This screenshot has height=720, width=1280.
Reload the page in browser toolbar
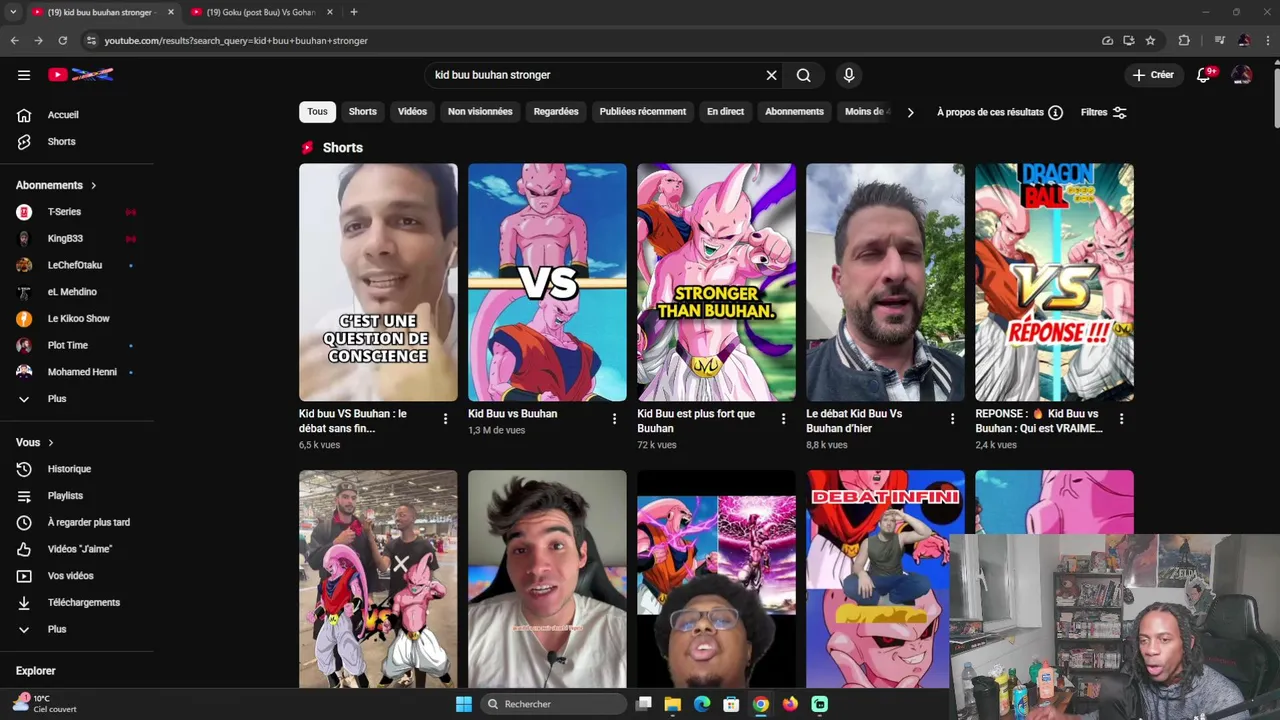coord(62,40)
